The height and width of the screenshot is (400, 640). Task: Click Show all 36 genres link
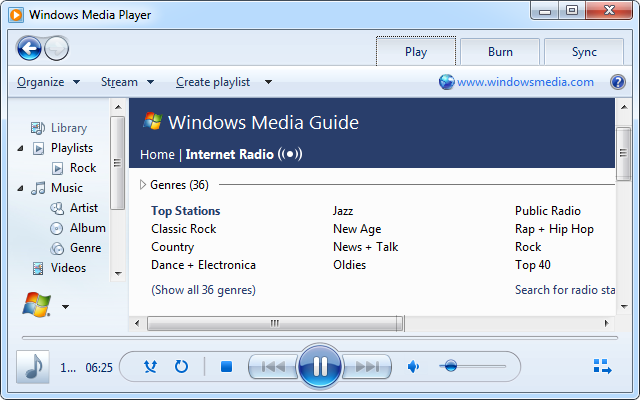point(203,290)
